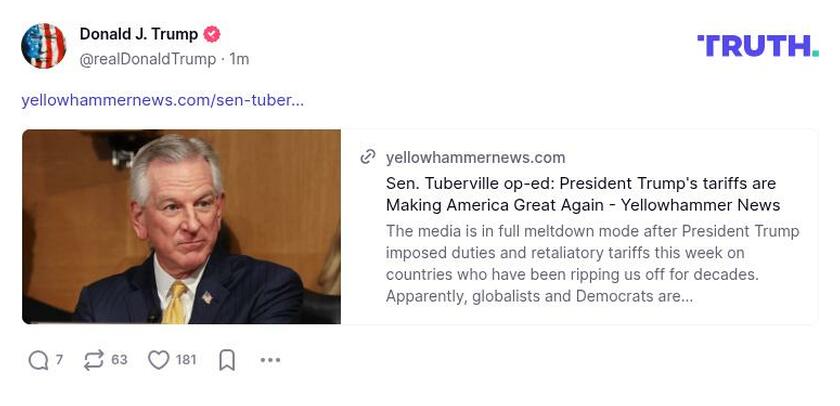Image resolution: width=840 pixels, height=406 pixels.
Task: Click the Donald J. Trump display name
Action: (x=138, y=34)
